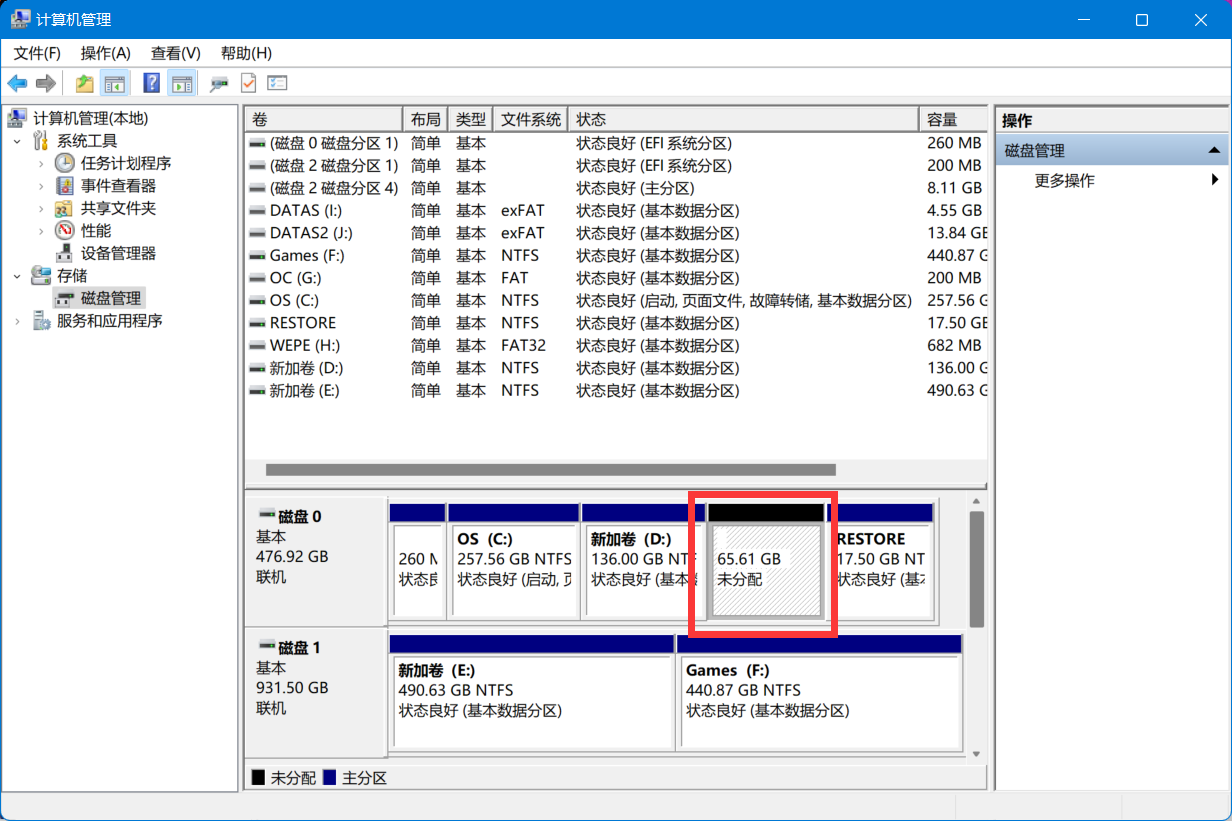Click the rescan disks toolbar icon
Image resolution: width=1232 pixels, height=821 pixels.
(x=219, y=83)
